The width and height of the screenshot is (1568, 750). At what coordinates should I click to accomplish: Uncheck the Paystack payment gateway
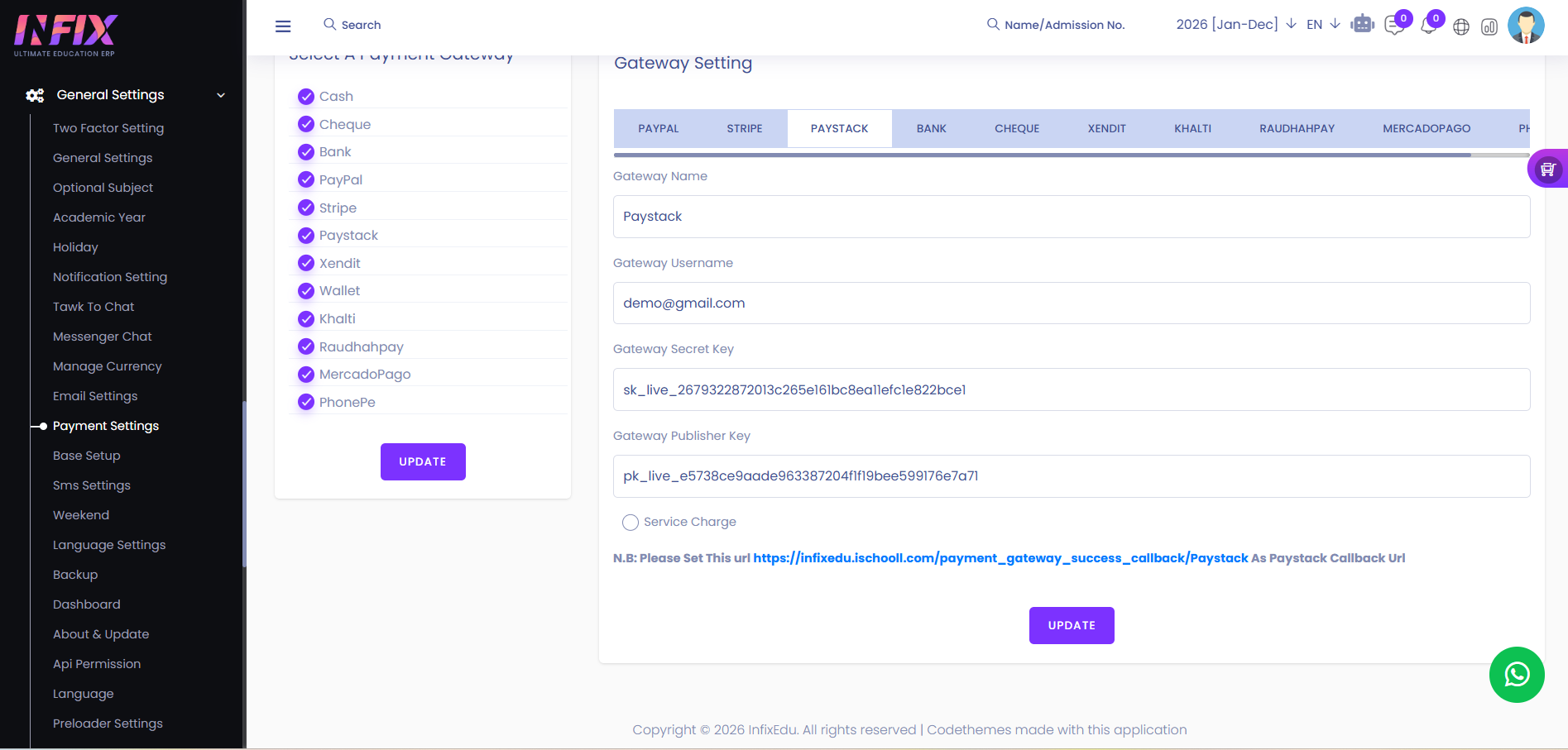point(306,235)
